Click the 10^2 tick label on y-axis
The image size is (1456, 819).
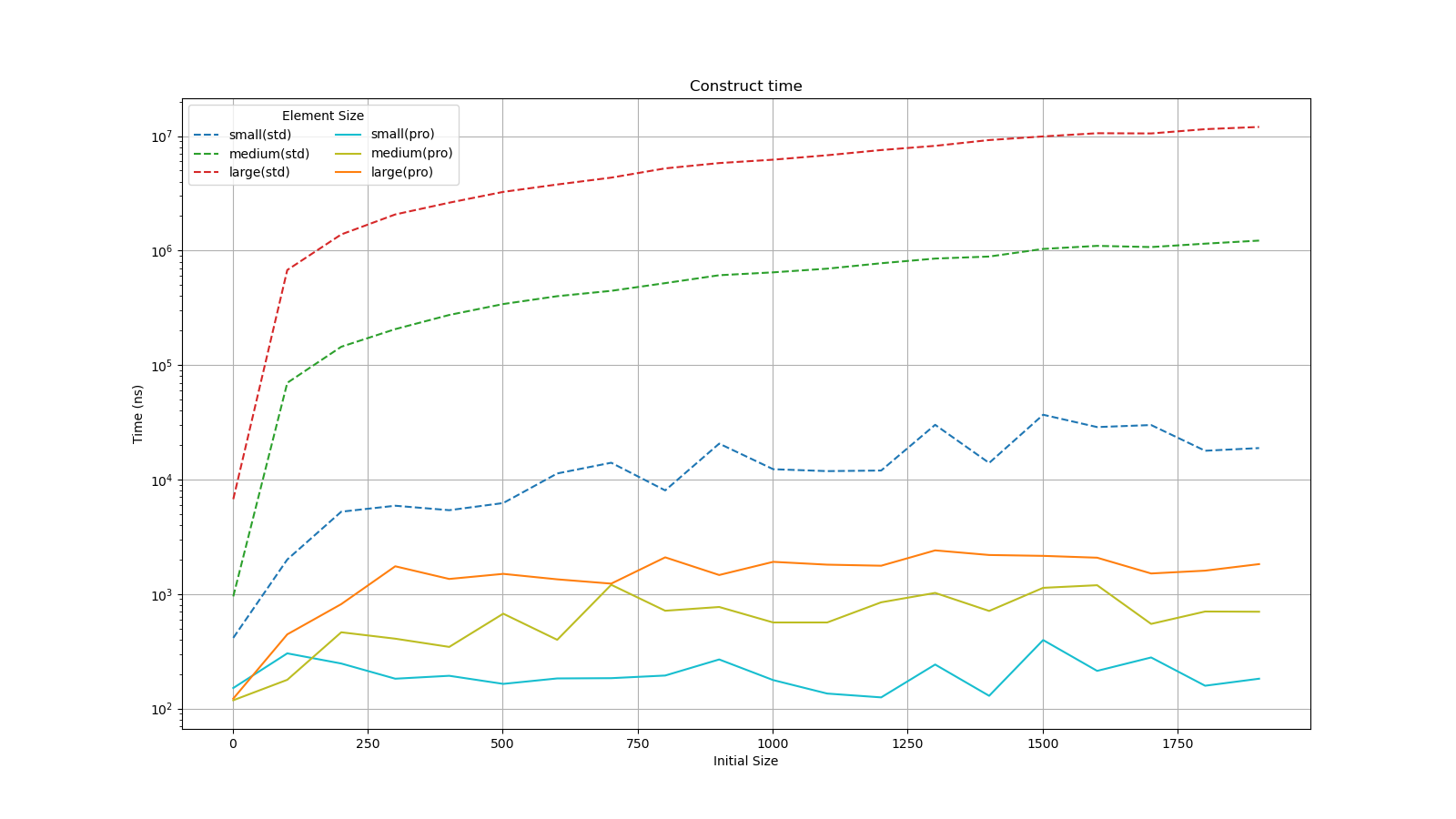[x=161, y=710]
